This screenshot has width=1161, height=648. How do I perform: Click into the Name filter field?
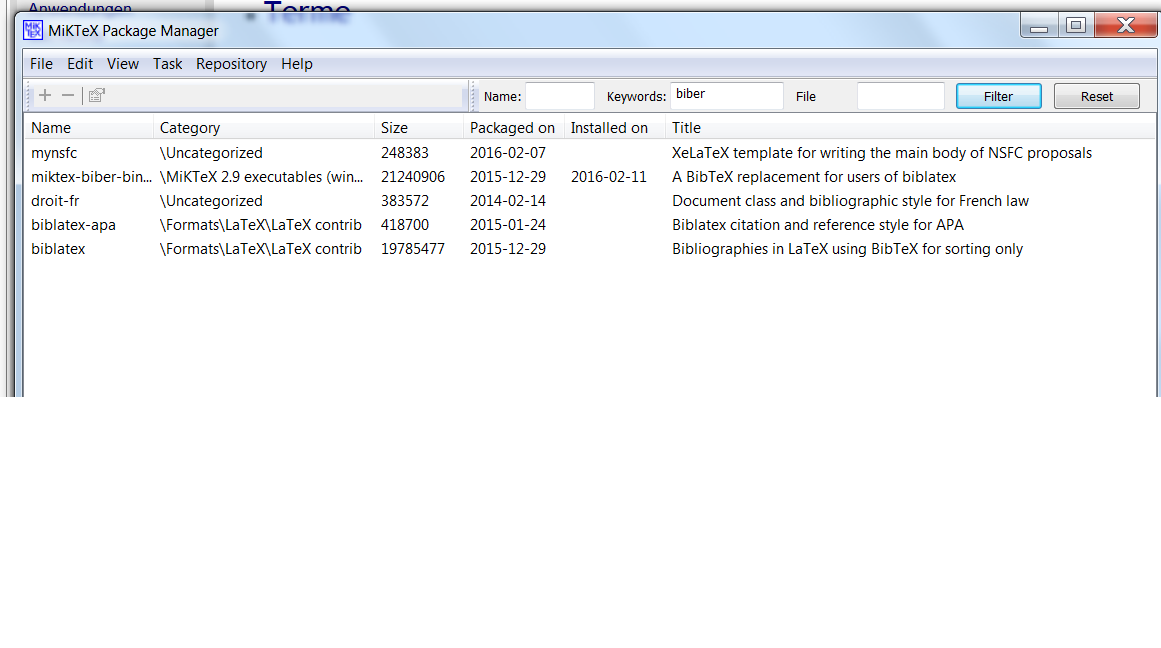[559, 96]
